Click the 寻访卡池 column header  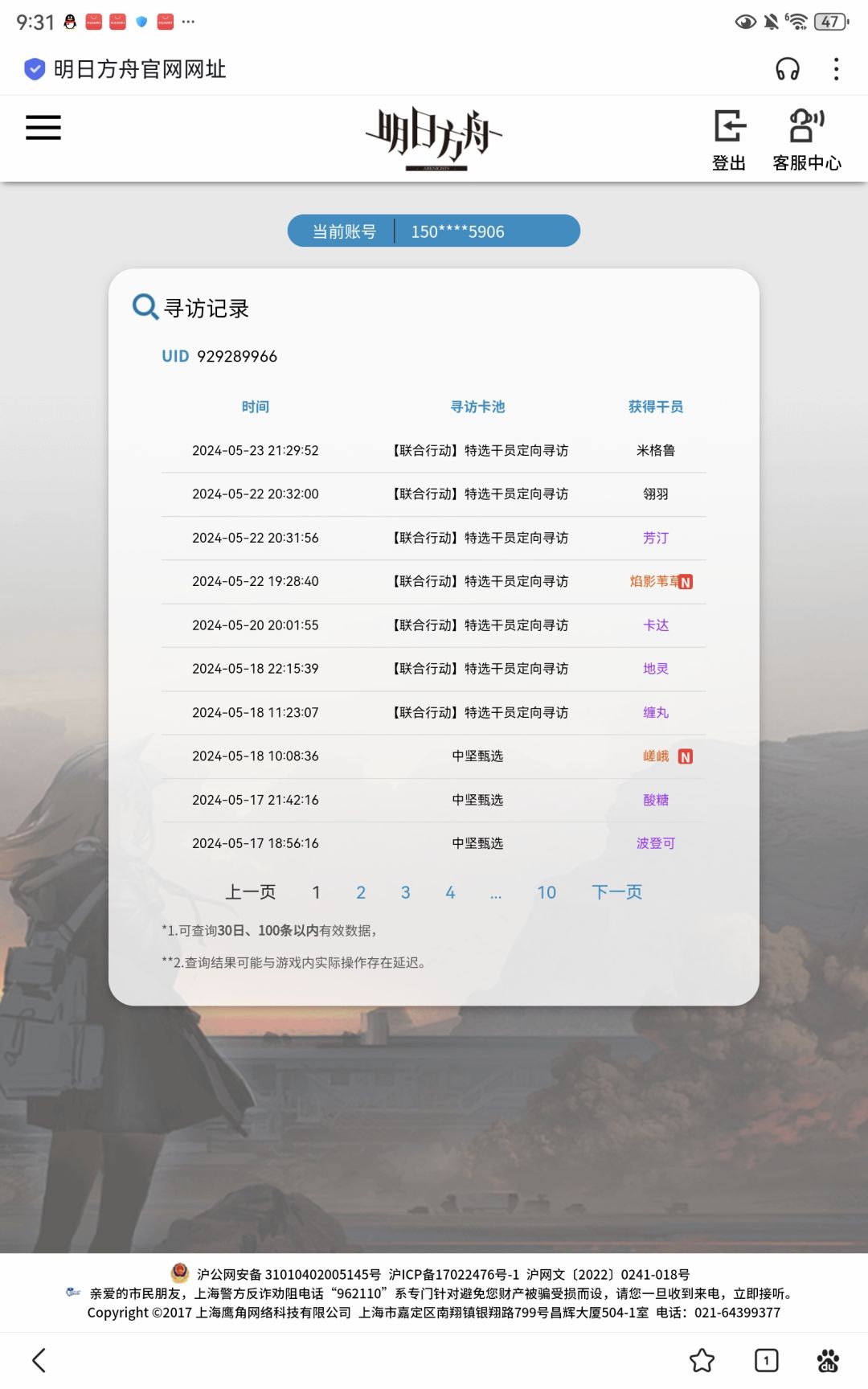point(477,407)
